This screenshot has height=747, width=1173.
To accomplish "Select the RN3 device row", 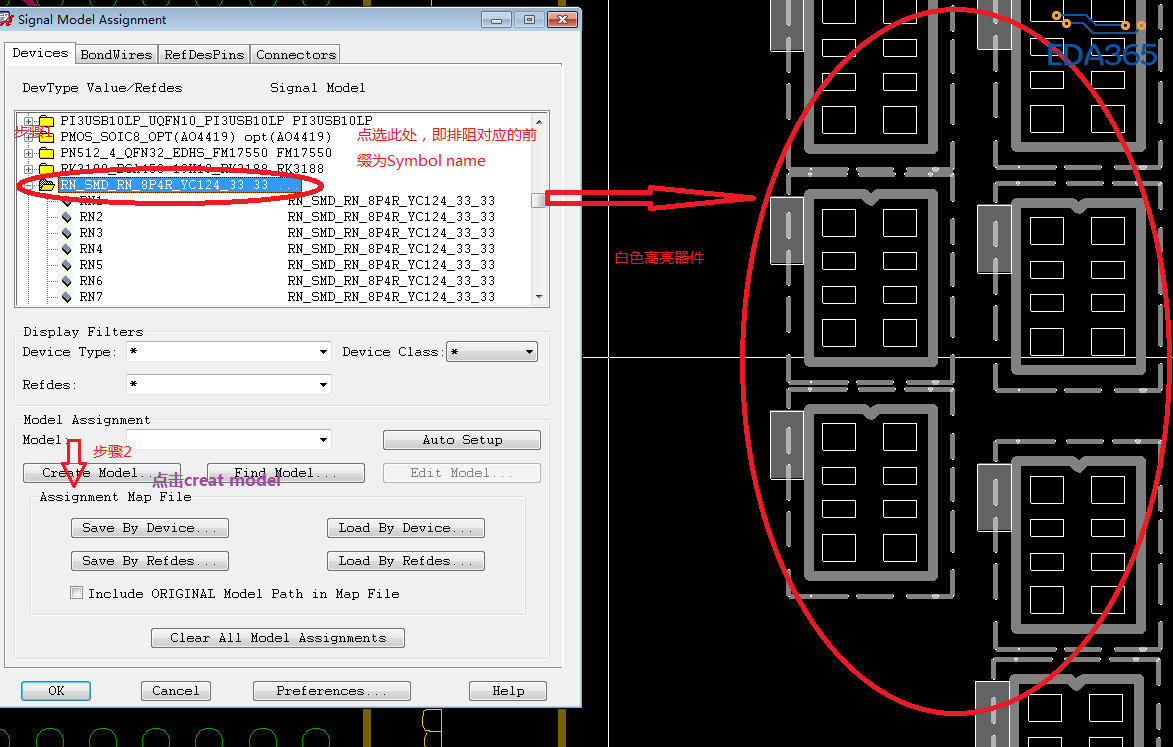I will [x=91, y=233].
